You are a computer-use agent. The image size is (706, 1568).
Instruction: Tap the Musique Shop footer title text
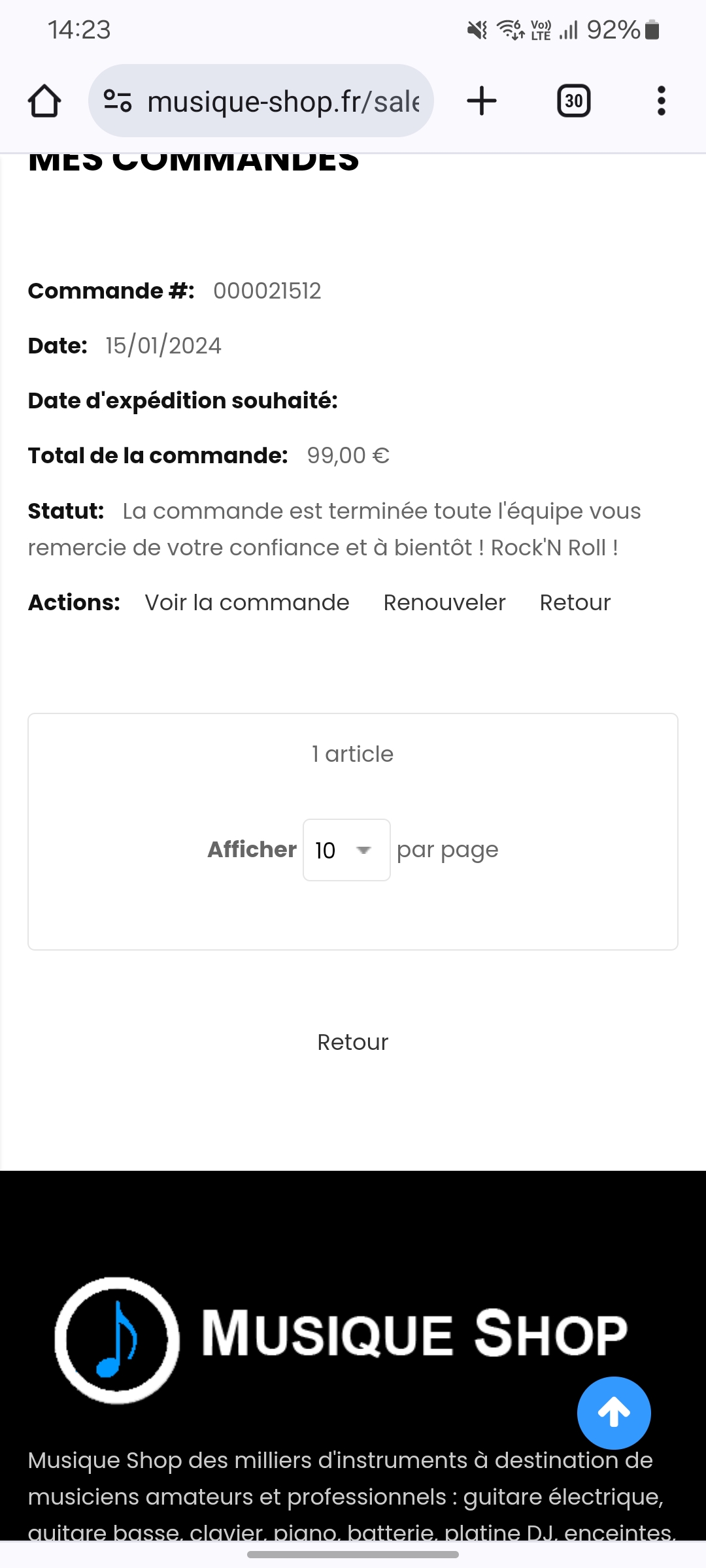pyautogui.click(x=414, y=1334)
